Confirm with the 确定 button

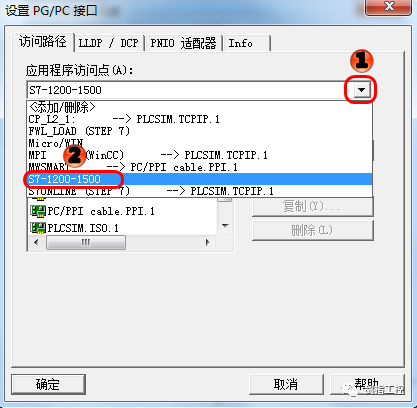pyautogui.click(x=48, y=384)
